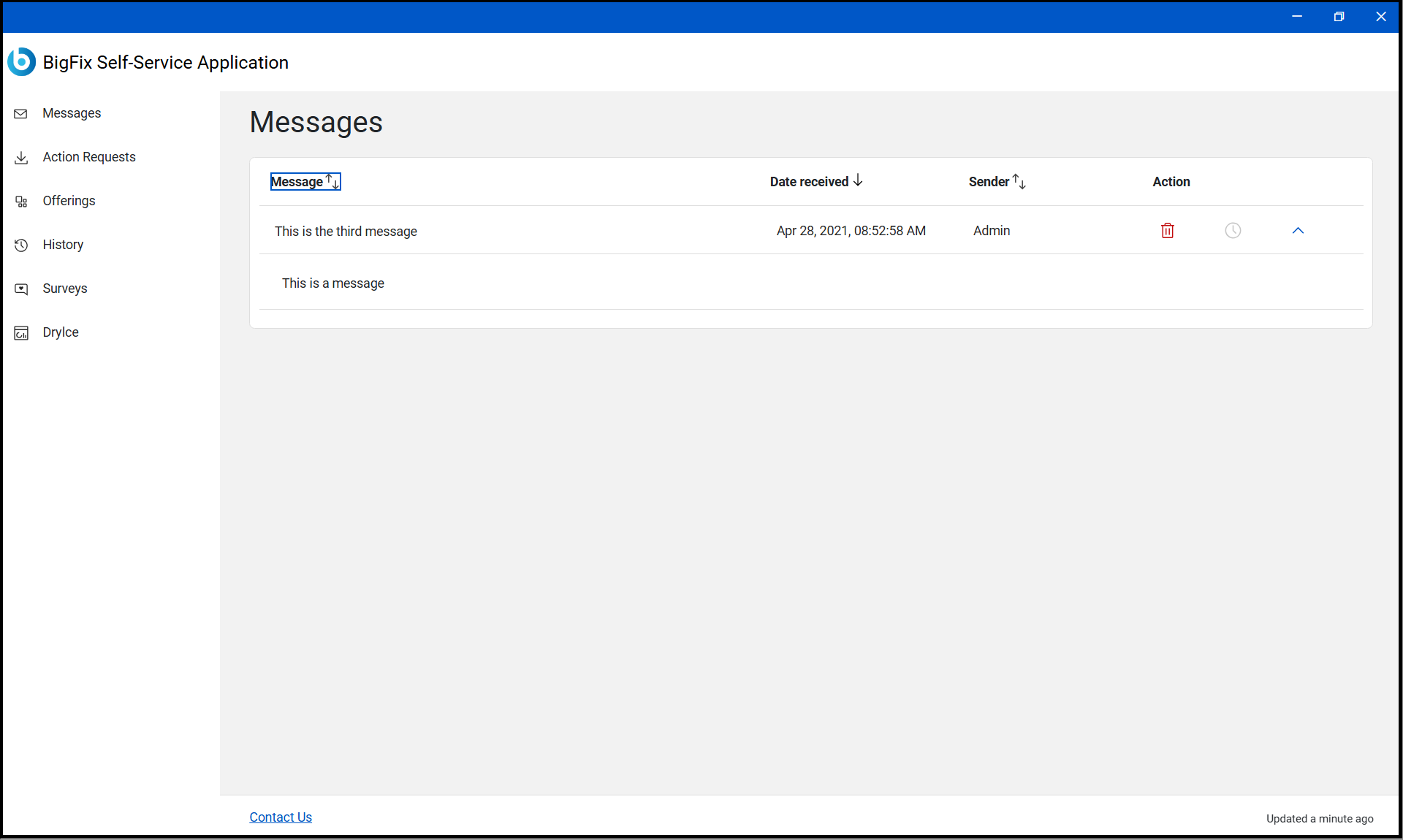Click the DryIce icon in sidebar
This screenshot has width=1403, height=840.
coord(21,333)
